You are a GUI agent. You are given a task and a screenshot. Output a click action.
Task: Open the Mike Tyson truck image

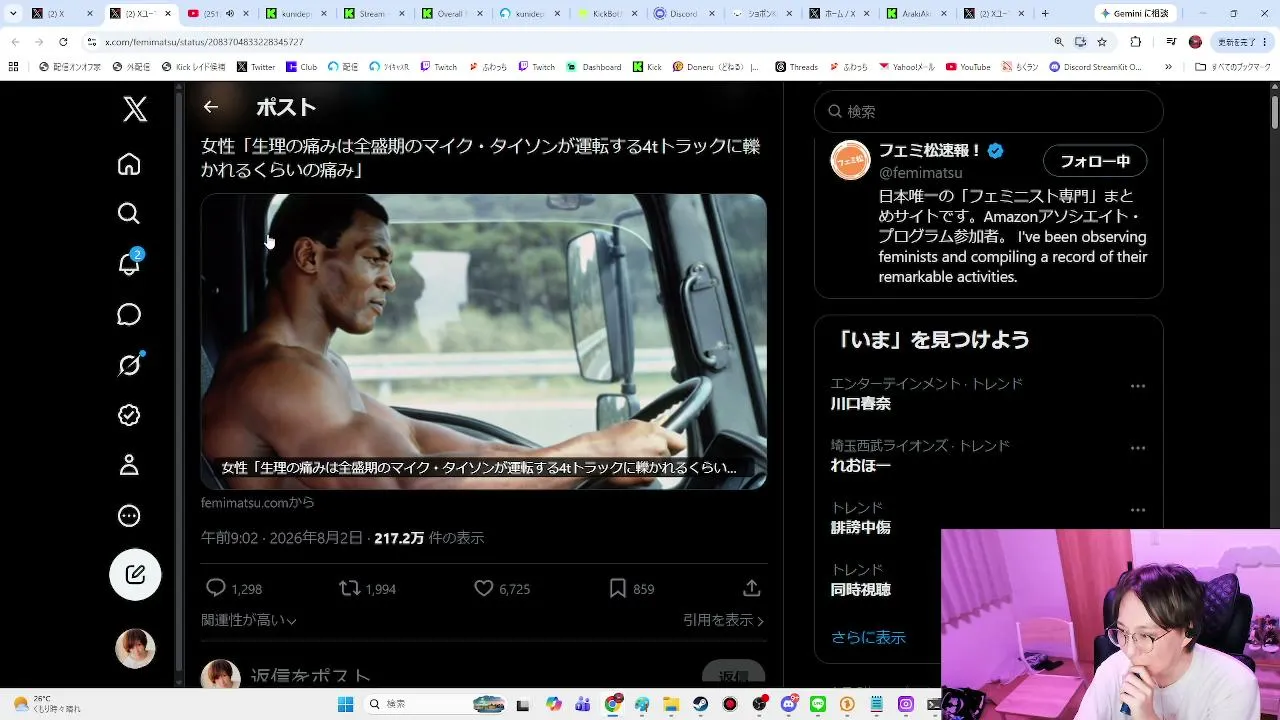(484, 342)
